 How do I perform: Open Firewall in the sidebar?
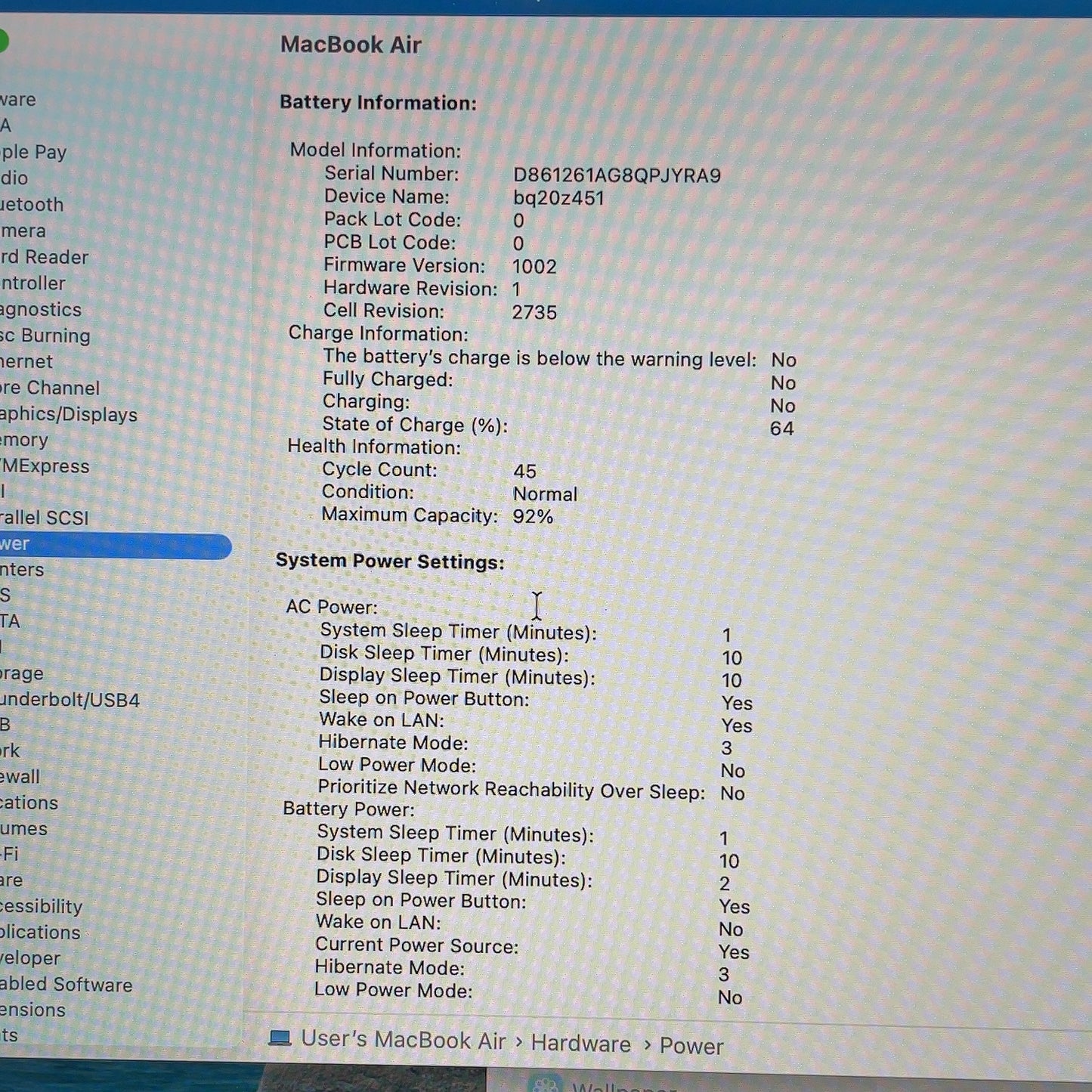tap(20, 777)
